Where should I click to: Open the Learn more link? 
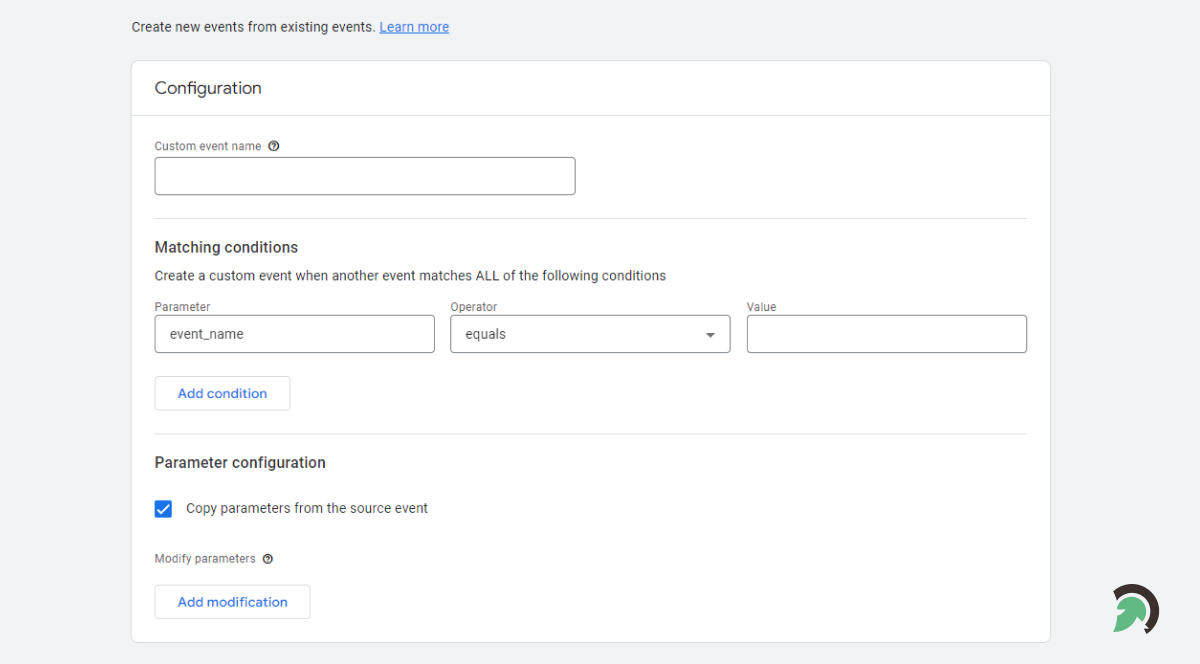tap(414, 27)
